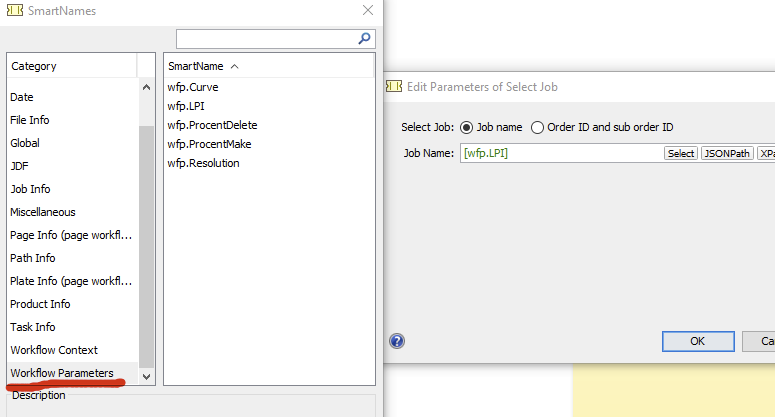This screenshot has width=775, height=417.
Task: Open the Job Info category
Action: coord(30,189)
